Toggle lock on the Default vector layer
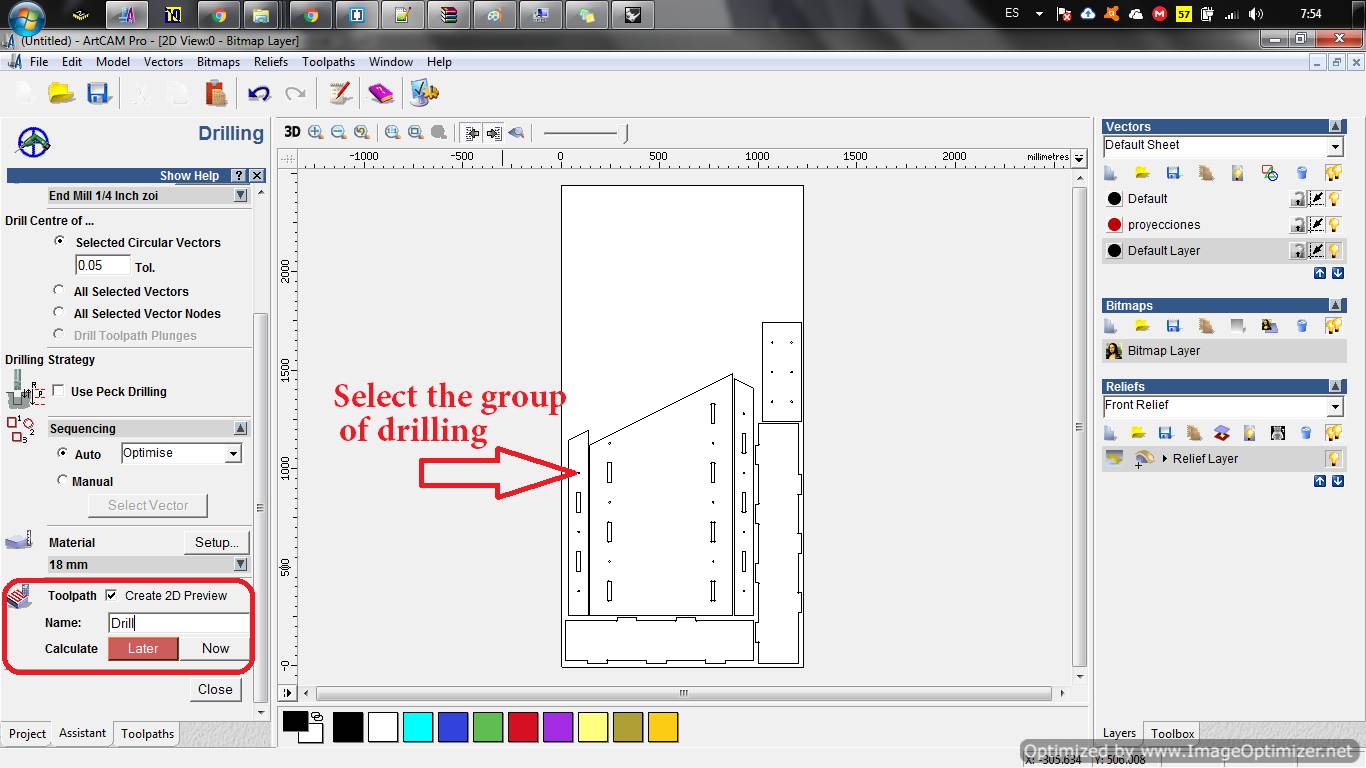This screenshot has width=1366, height=768. [1298, 199]
